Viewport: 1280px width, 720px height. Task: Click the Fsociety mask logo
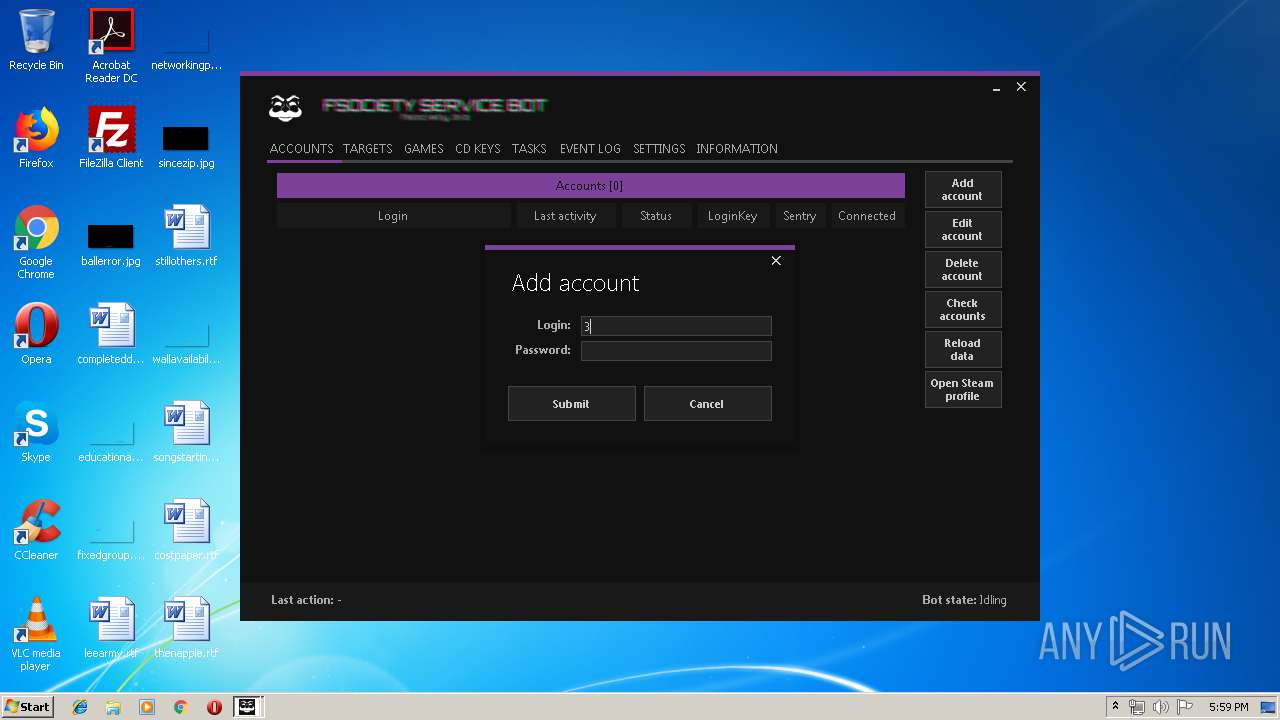(x=286, y=107)
